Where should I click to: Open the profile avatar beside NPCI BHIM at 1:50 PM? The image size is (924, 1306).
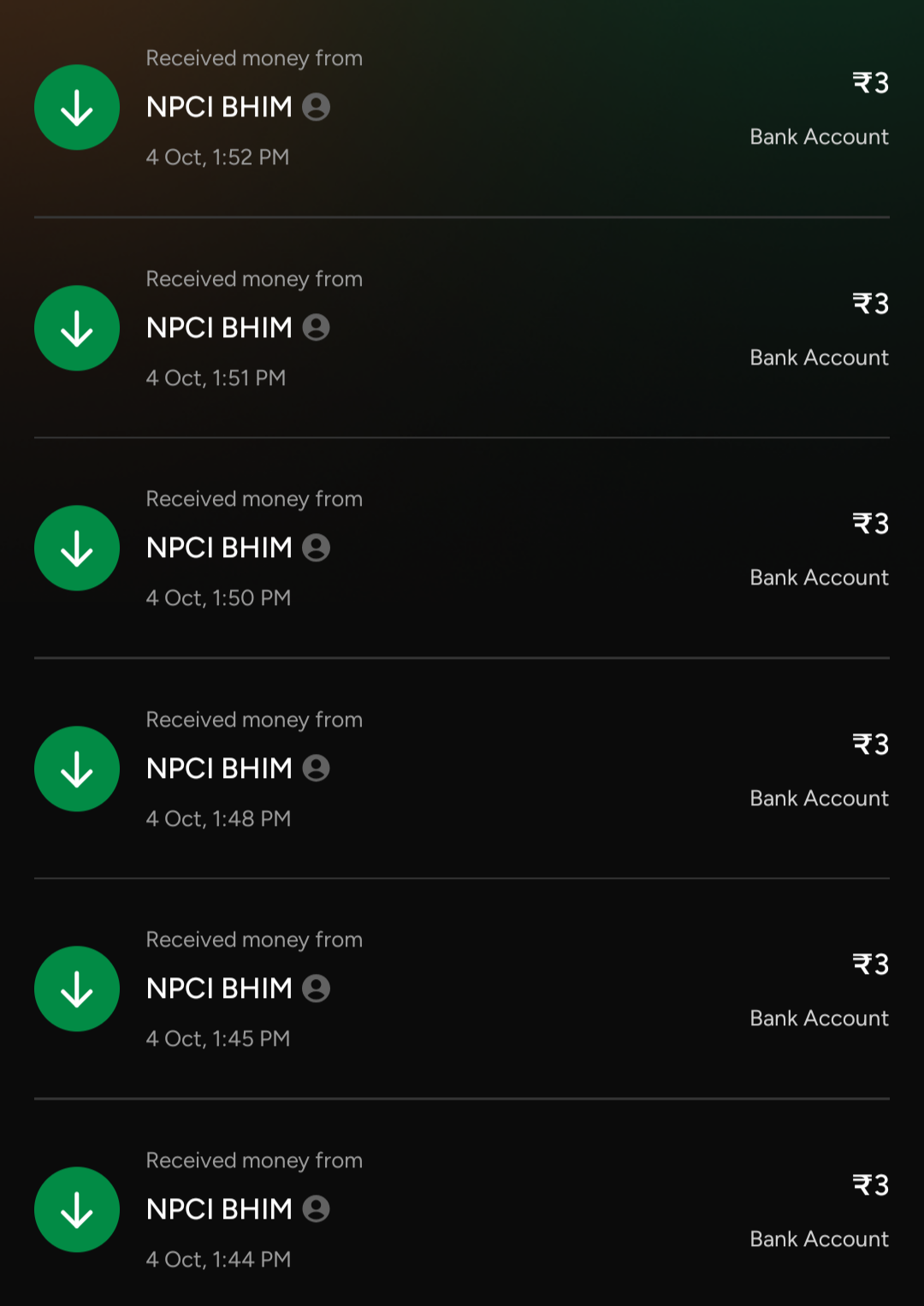pyautogui.click(x=317, y=547)
